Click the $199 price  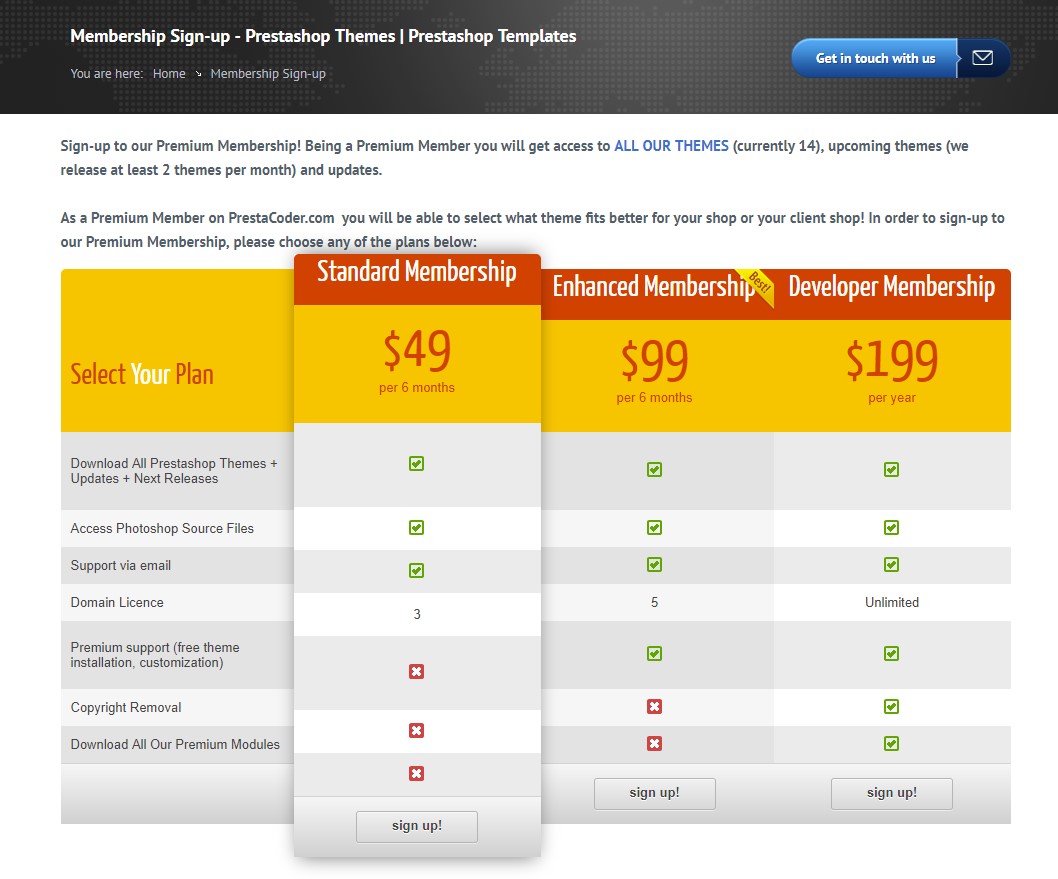tap(892, 362)
